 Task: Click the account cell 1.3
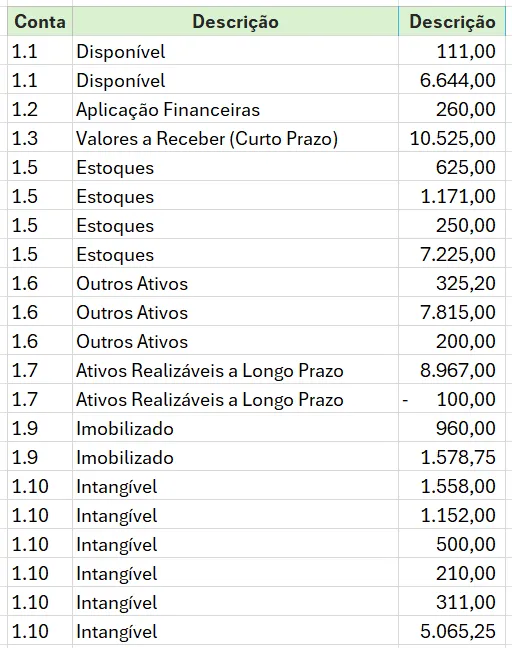(40, 137)
